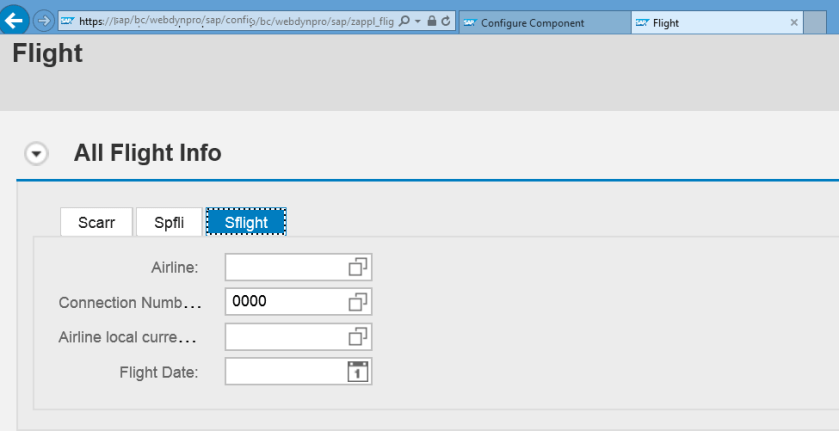Click the search magnifier icon in the address bar

[405, 21]
